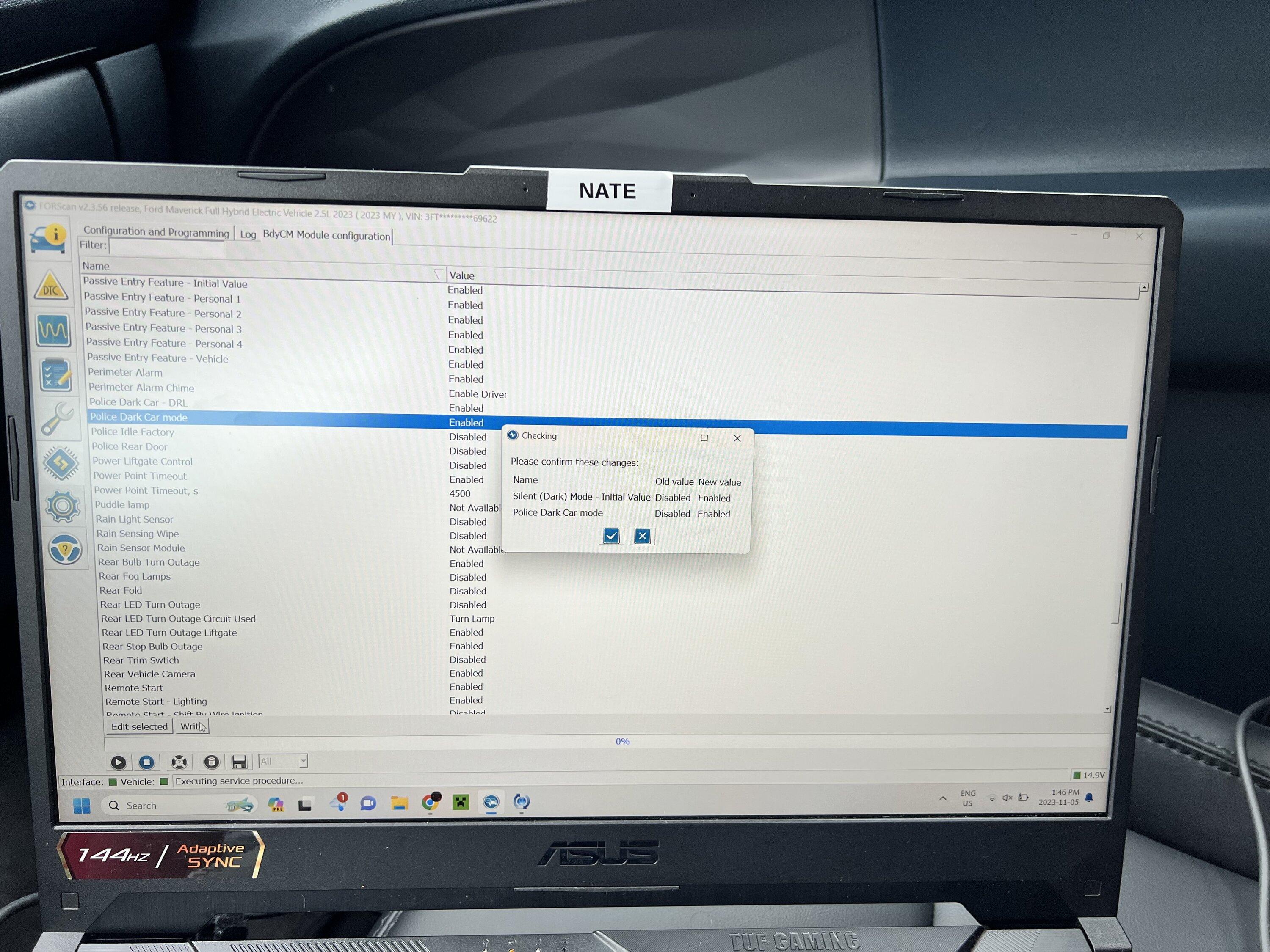Click the ENG US language indicator

967,798
